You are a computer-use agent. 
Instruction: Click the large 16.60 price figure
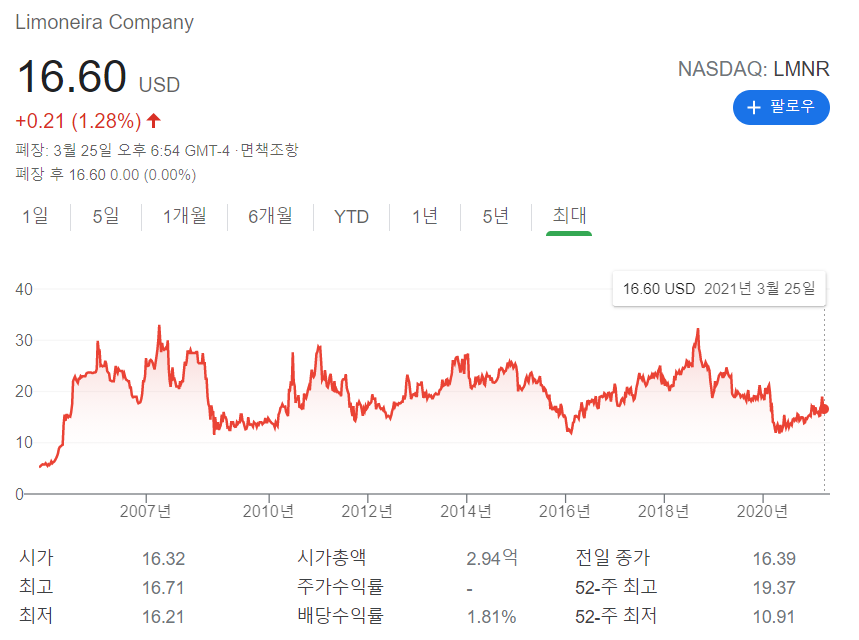click(72, 76)
